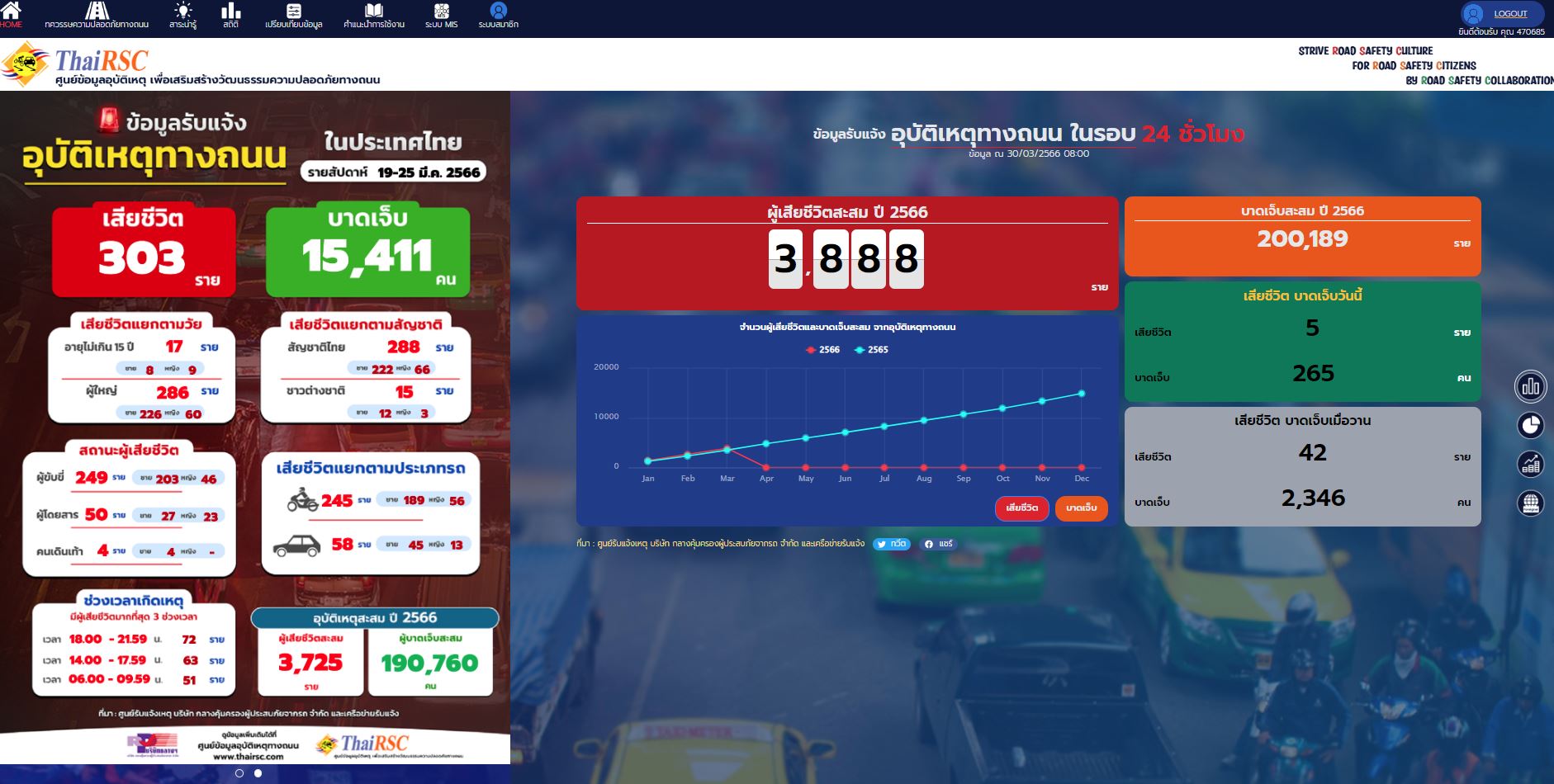The width and height of the screenshot is (1554, 784).
Task: Open the member system profile icon
Action: point(498,12)
